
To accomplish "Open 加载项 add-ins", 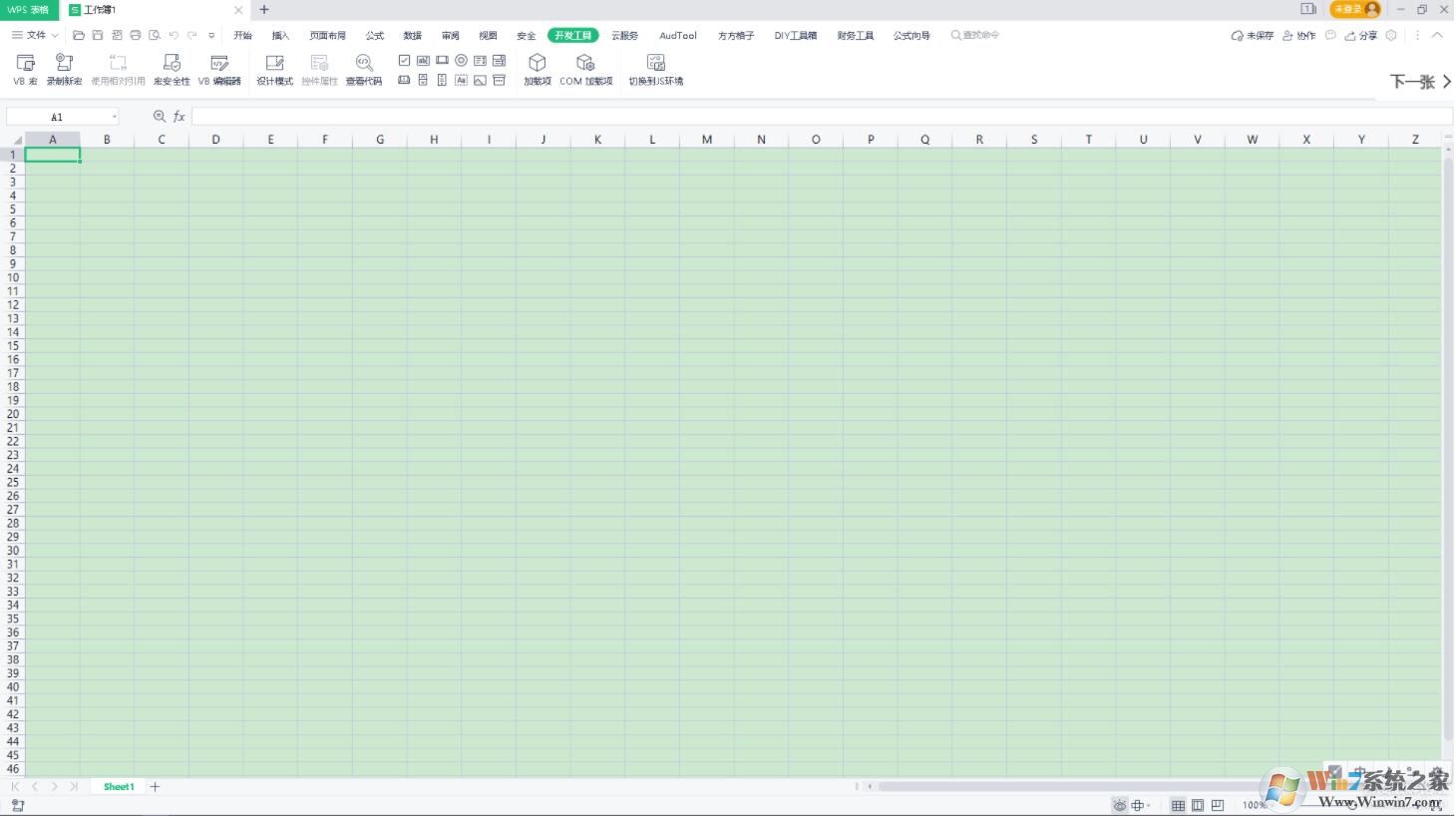I will click(538, 68).
